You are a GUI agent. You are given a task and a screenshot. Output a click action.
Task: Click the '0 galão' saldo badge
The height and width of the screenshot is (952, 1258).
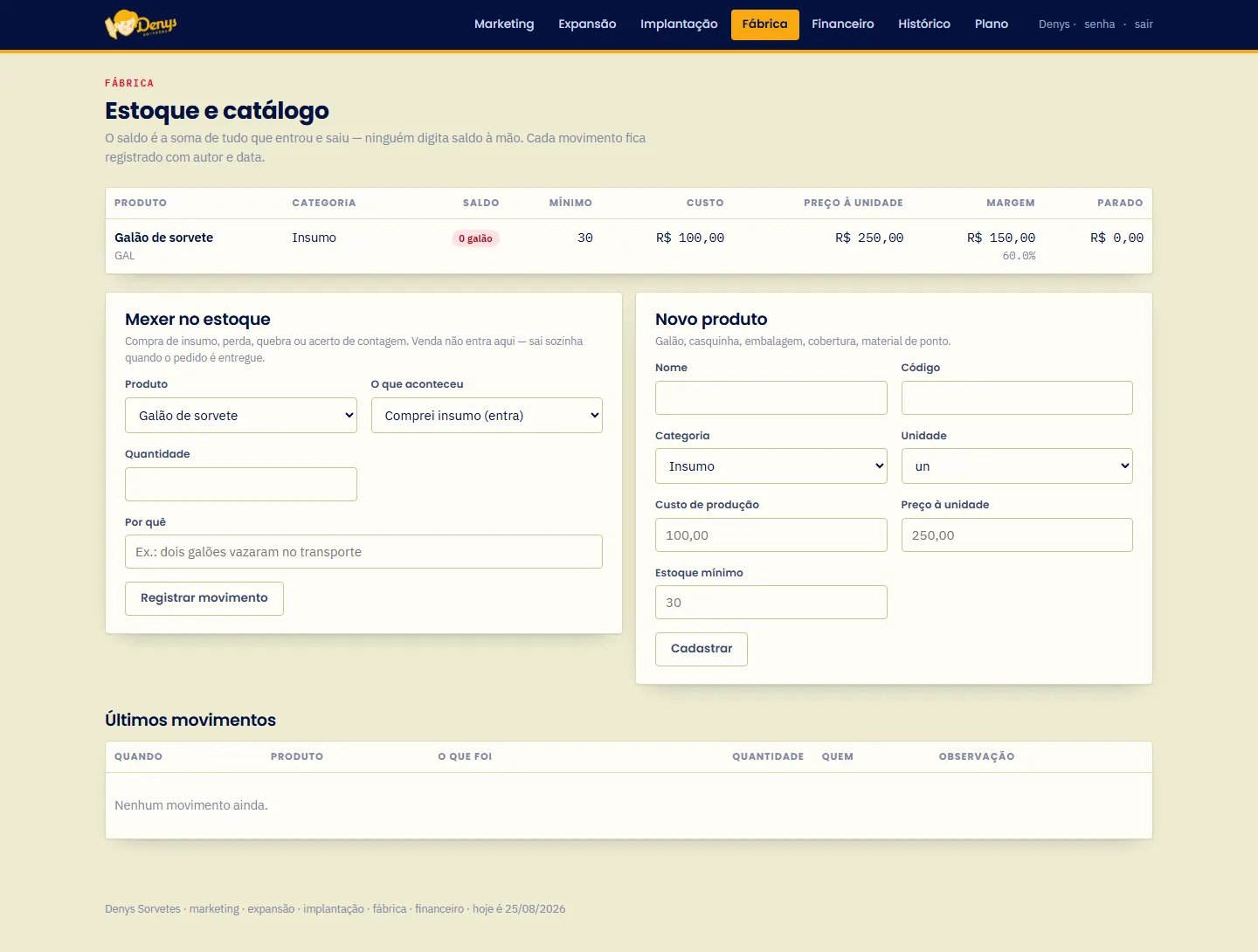point(475,238)
